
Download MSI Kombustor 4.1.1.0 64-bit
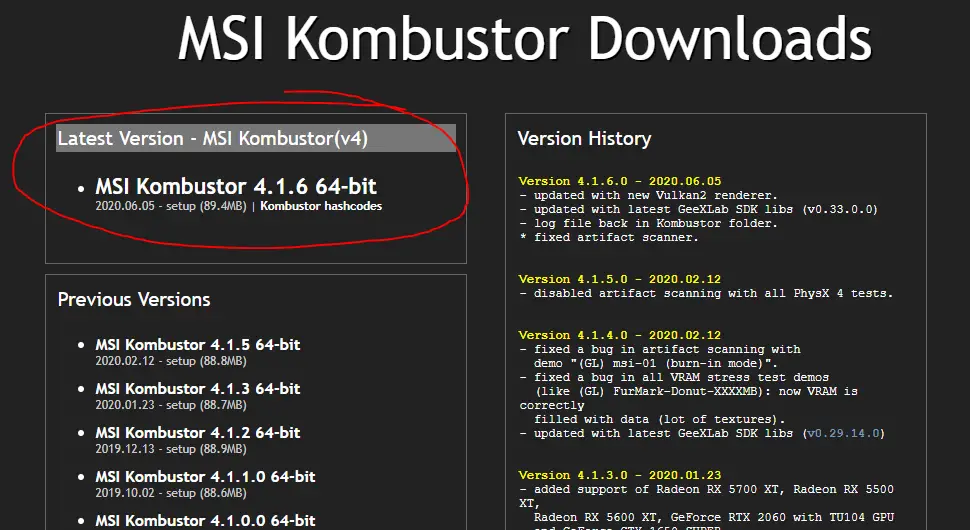pyautogui.click(x=205, y=476)
